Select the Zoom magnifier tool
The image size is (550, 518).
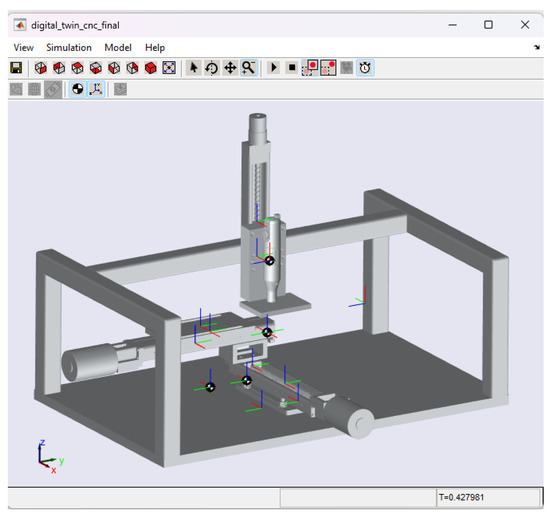coord(249,68)
